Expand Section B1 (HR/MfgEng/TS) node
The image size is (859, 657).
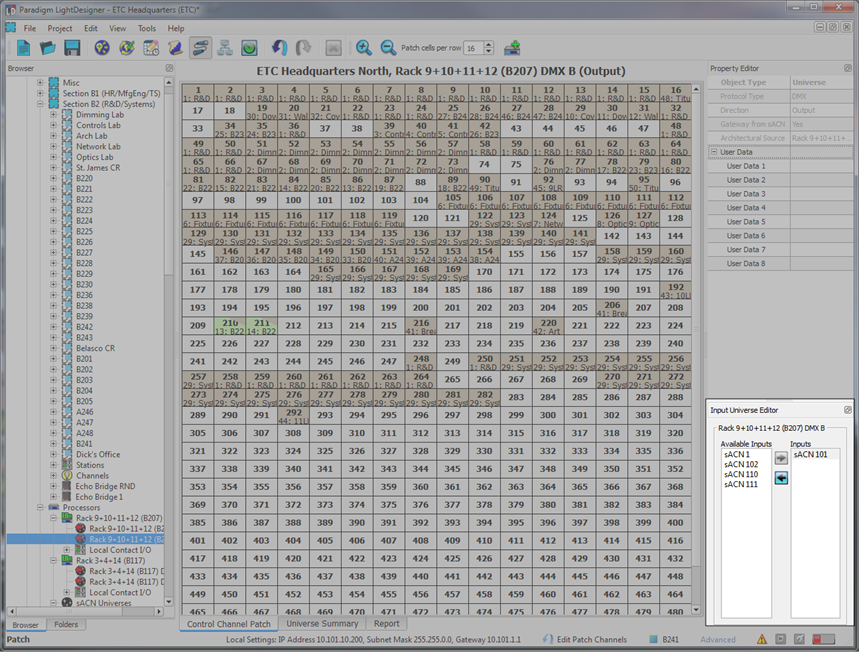click(x=40, y=93)
